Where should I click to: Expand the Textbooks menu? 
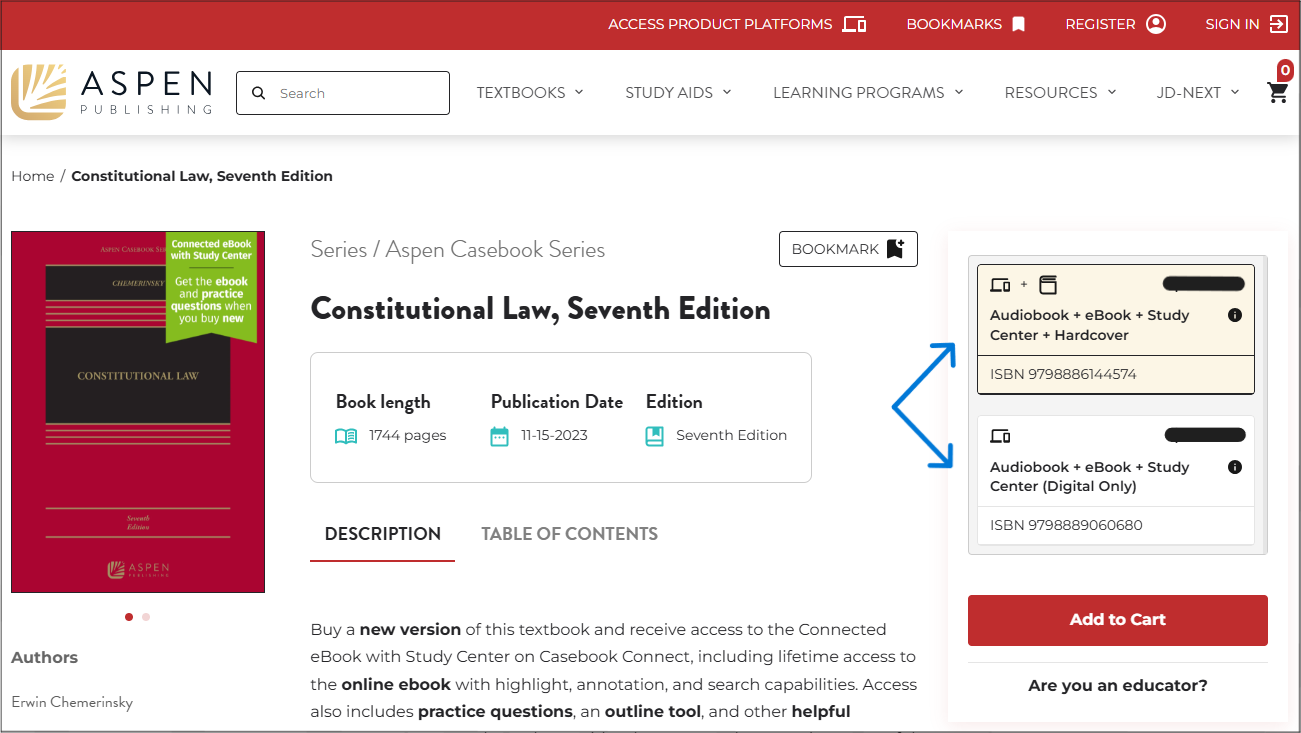530,92
